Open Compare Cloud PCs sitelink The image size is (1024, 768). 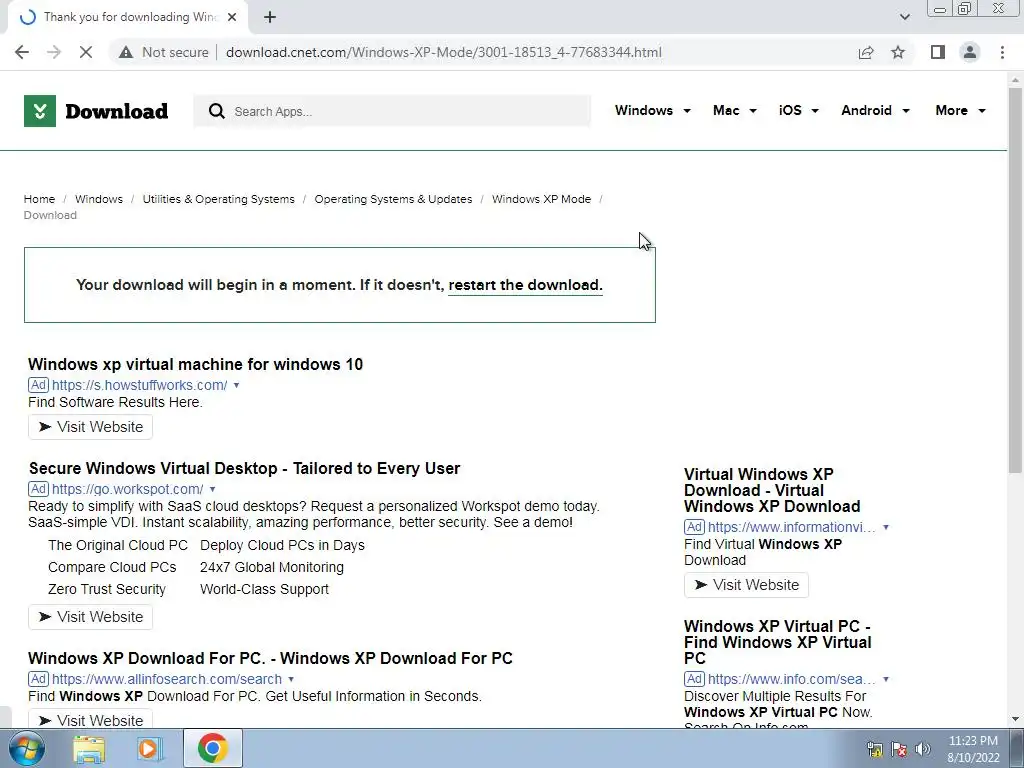tap(112, 568)
